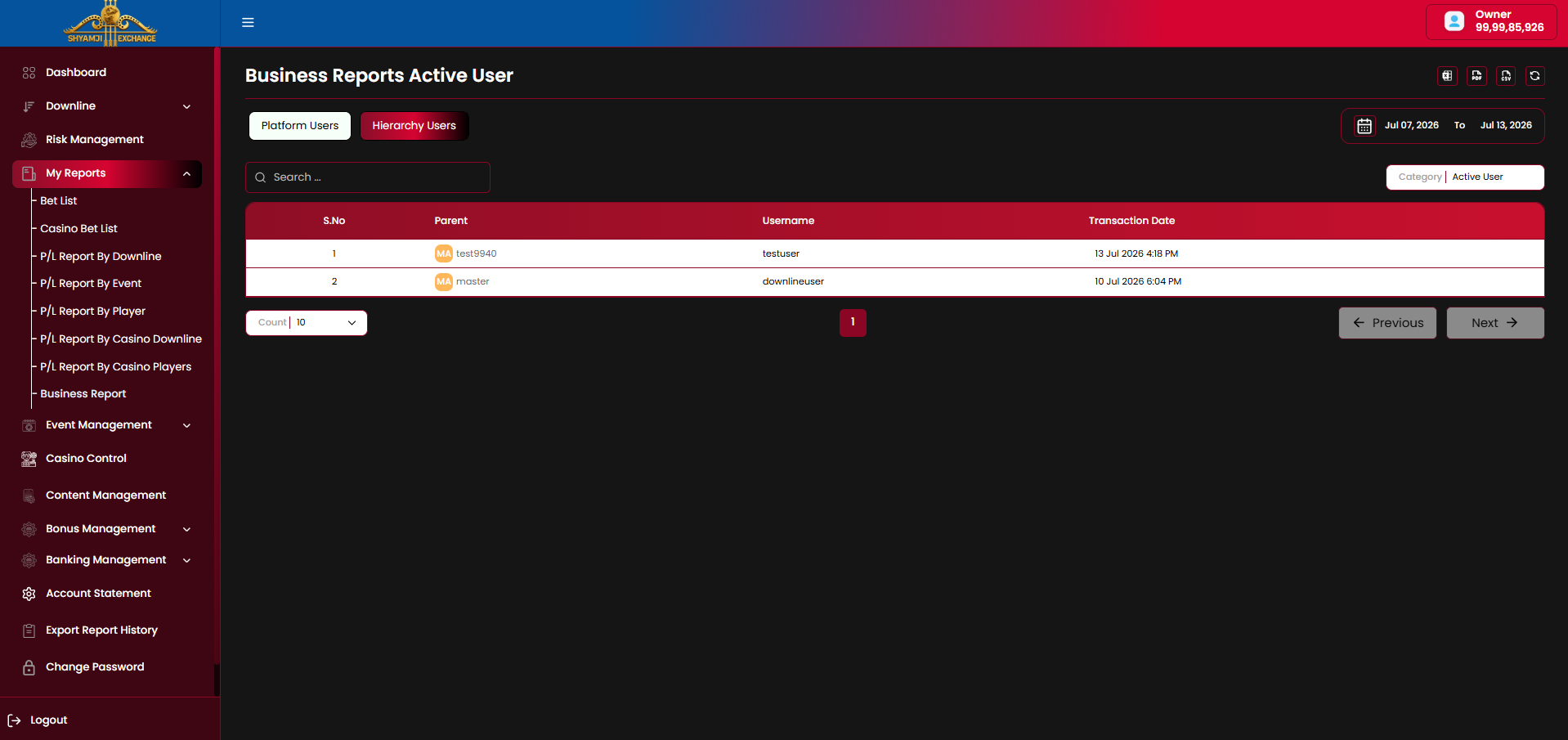
Task: Open Bet List report
Action: coord(58,201)
